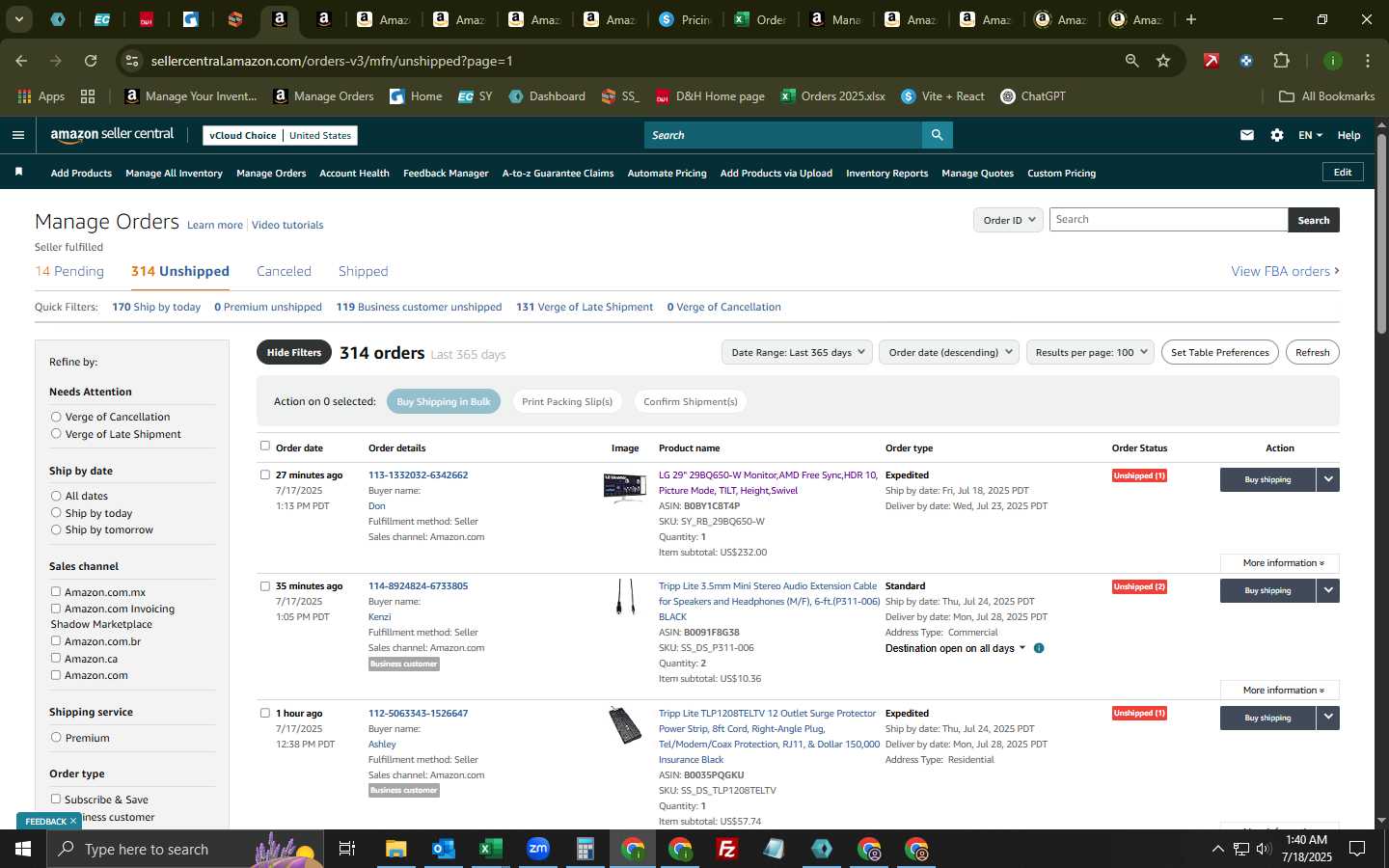Open the settings gear in header
The width and height of the screenshot is (1389, 868).
[x=1277, y=135]
